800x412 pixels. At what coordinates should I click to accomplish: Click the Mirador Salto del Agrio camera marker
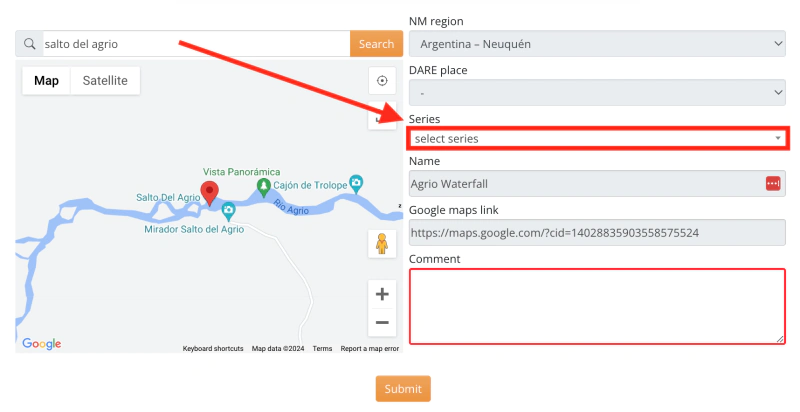click(x=229, y=209)
